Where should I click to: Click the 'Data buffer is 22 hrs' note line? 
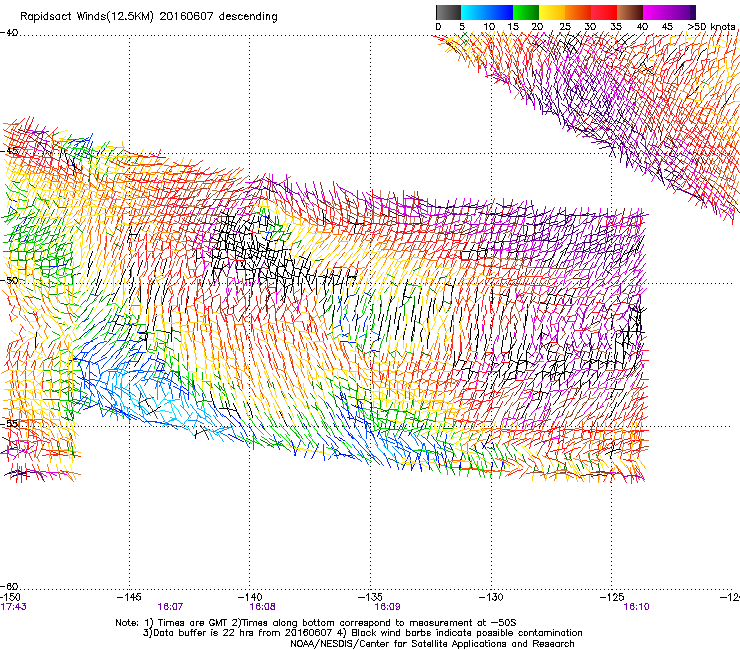click(x=362, y=633)
